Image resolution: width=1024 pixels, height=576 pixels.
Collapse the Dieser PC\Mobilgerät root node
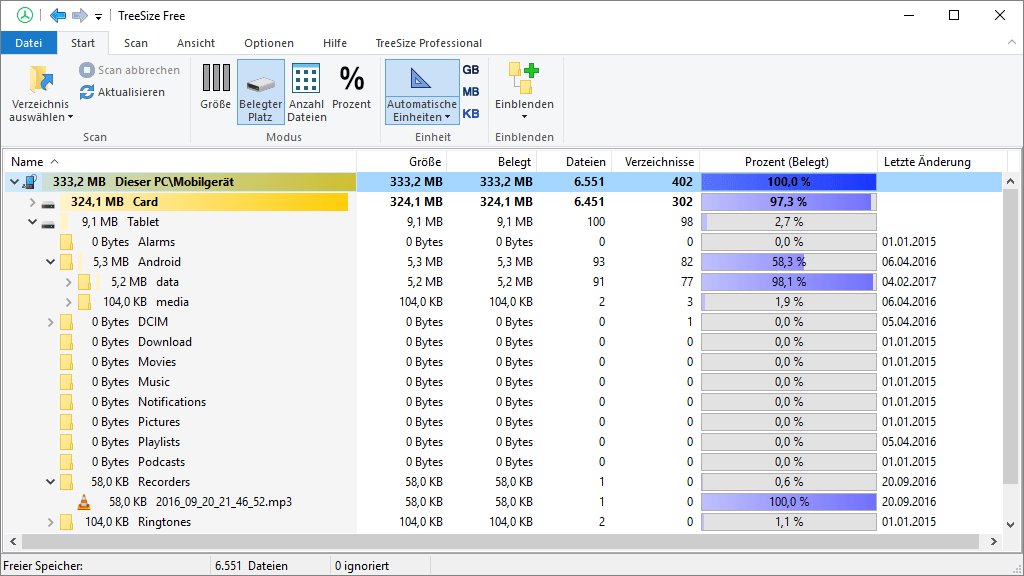coord(14,182)
